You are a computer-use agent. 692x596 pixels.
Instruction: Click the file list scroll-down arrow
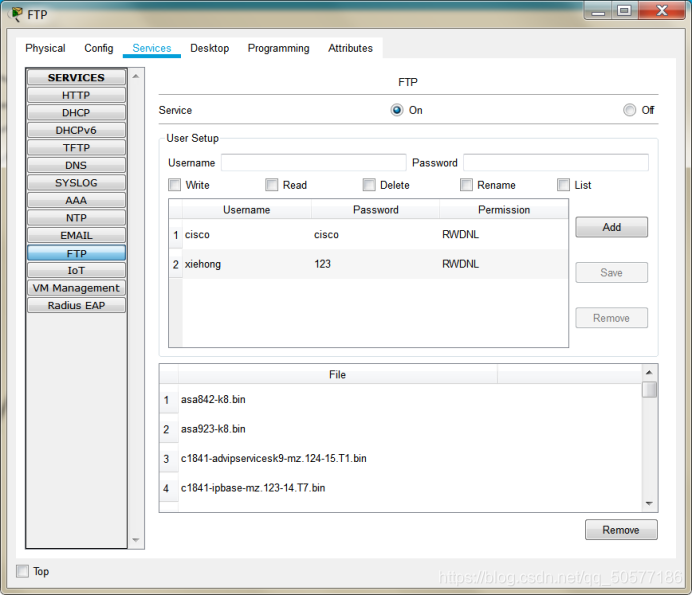(649, 503)
